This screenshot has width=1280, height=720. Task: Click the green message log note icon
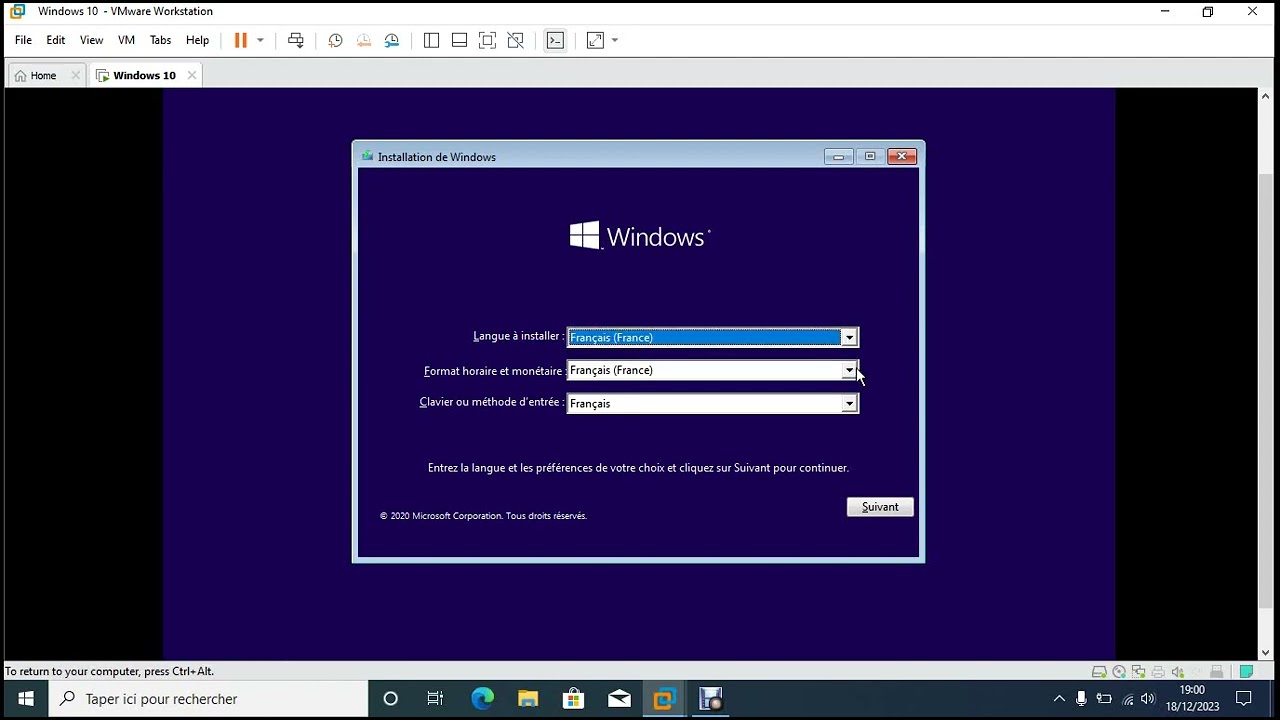pyautogui.click(x=1246, y=672)
